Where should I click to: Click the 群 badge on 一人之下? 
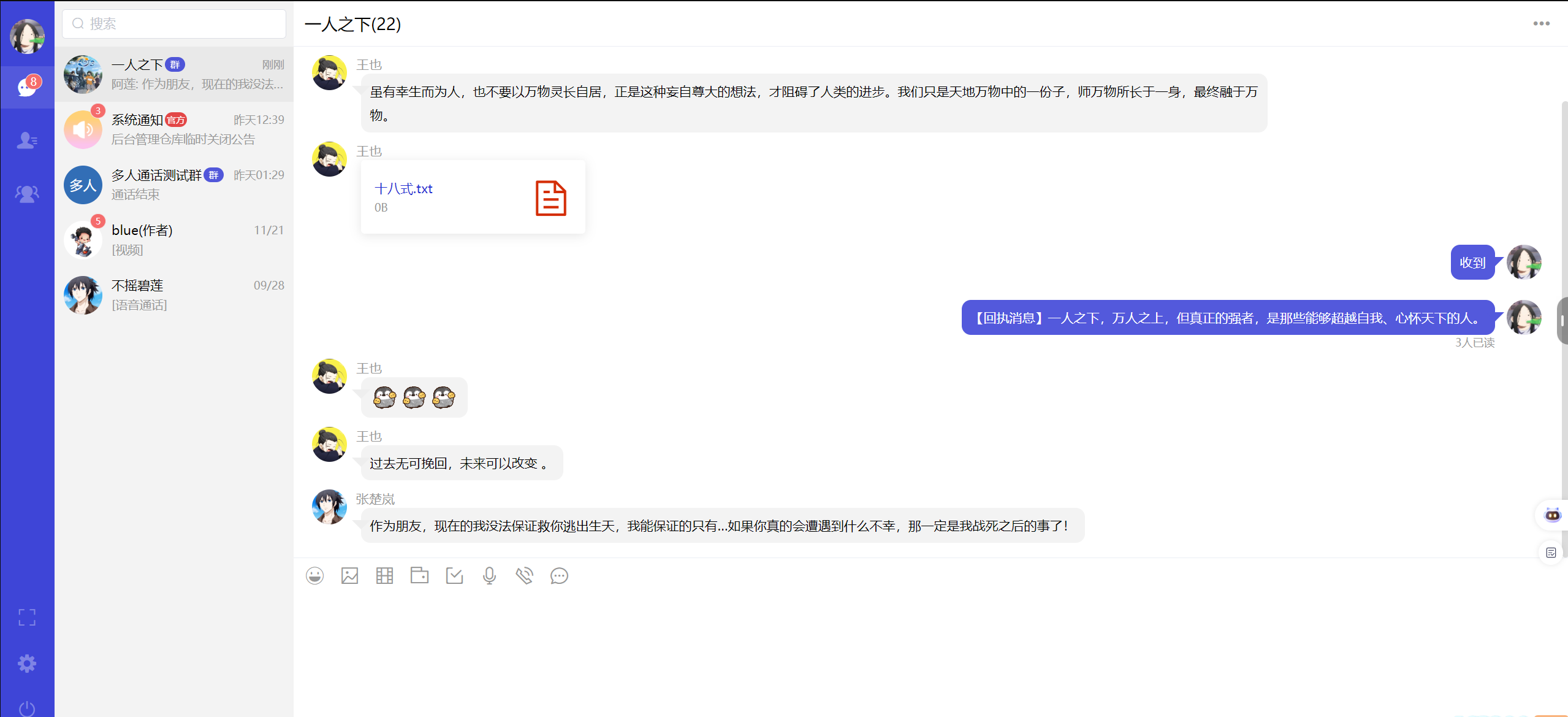175,64
